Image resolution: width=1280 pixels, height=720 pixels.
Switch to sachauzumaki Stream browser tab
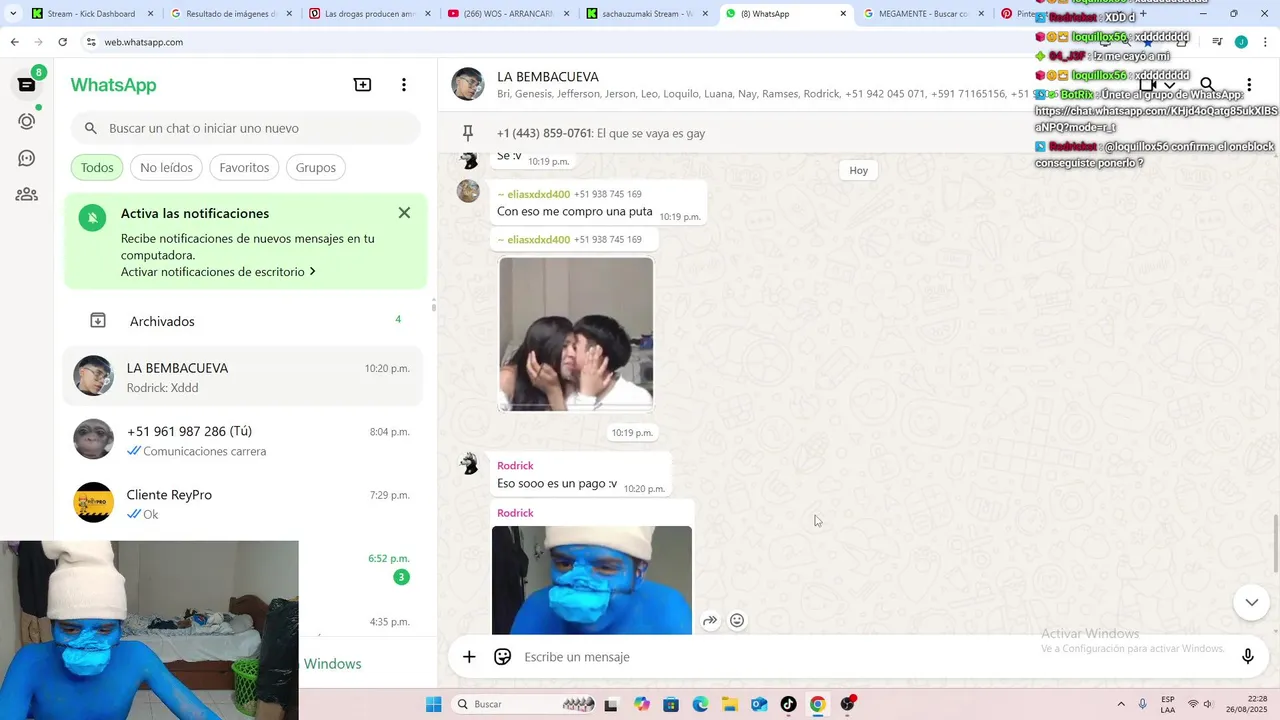646,14
